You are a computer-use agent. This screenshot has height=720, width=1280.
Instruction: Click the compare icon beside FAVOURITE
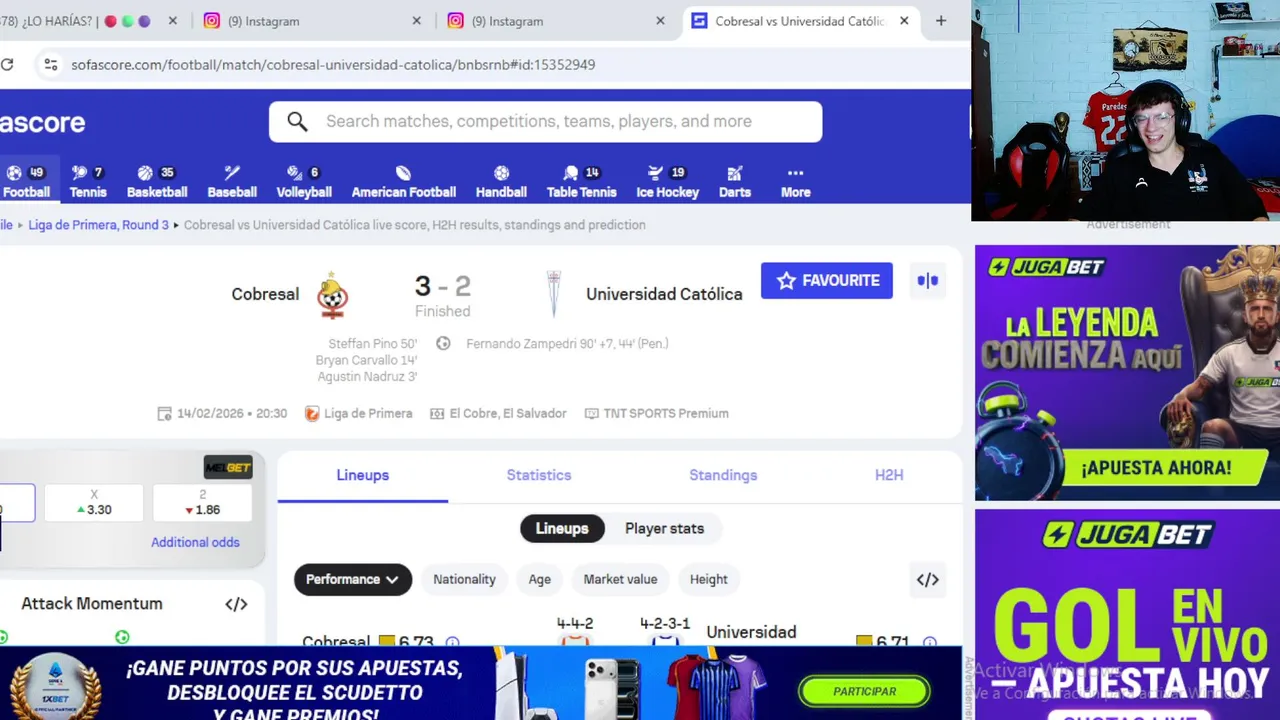point(928,281)
